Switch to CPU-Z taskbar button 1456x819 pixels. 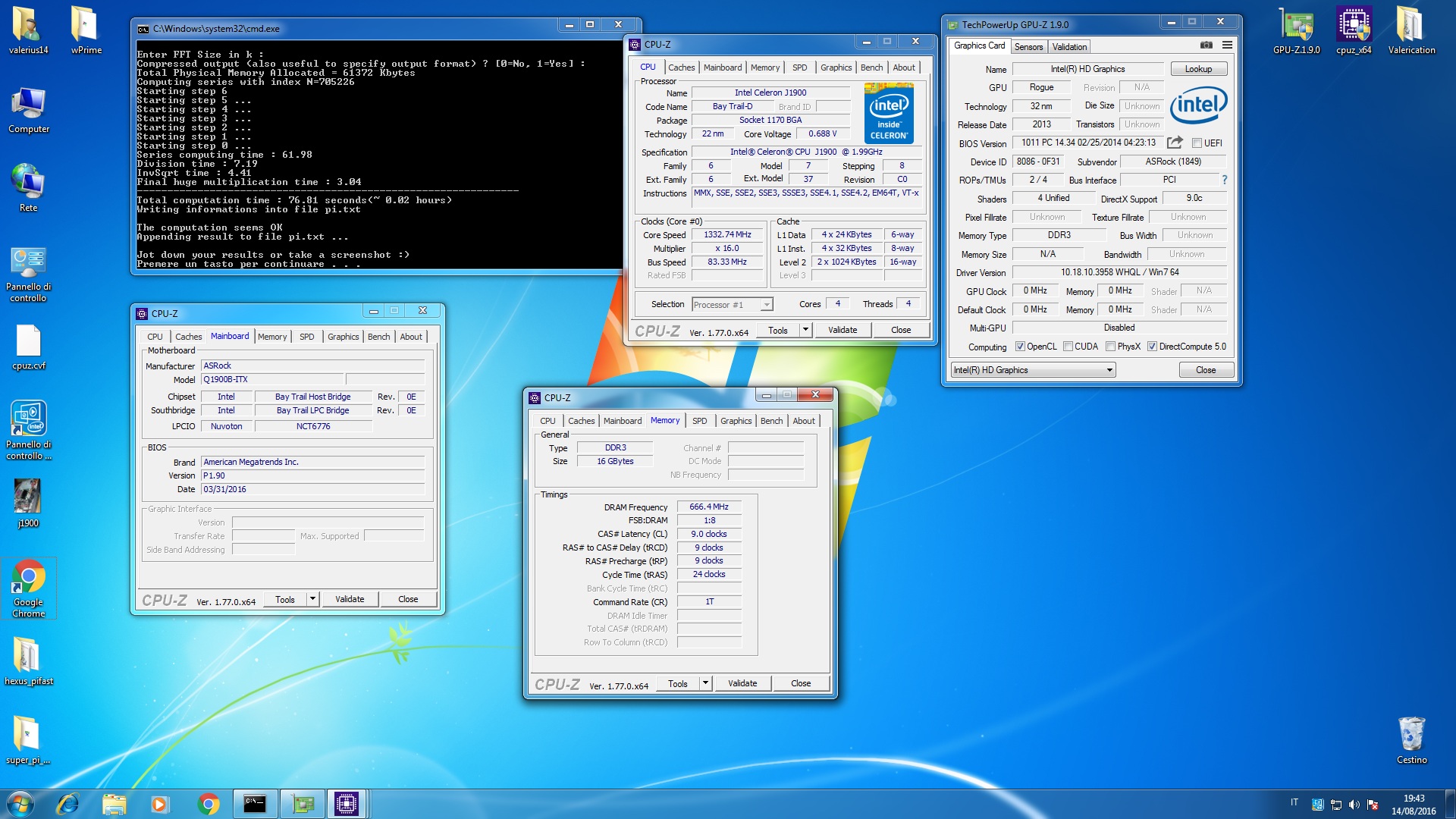347,804
